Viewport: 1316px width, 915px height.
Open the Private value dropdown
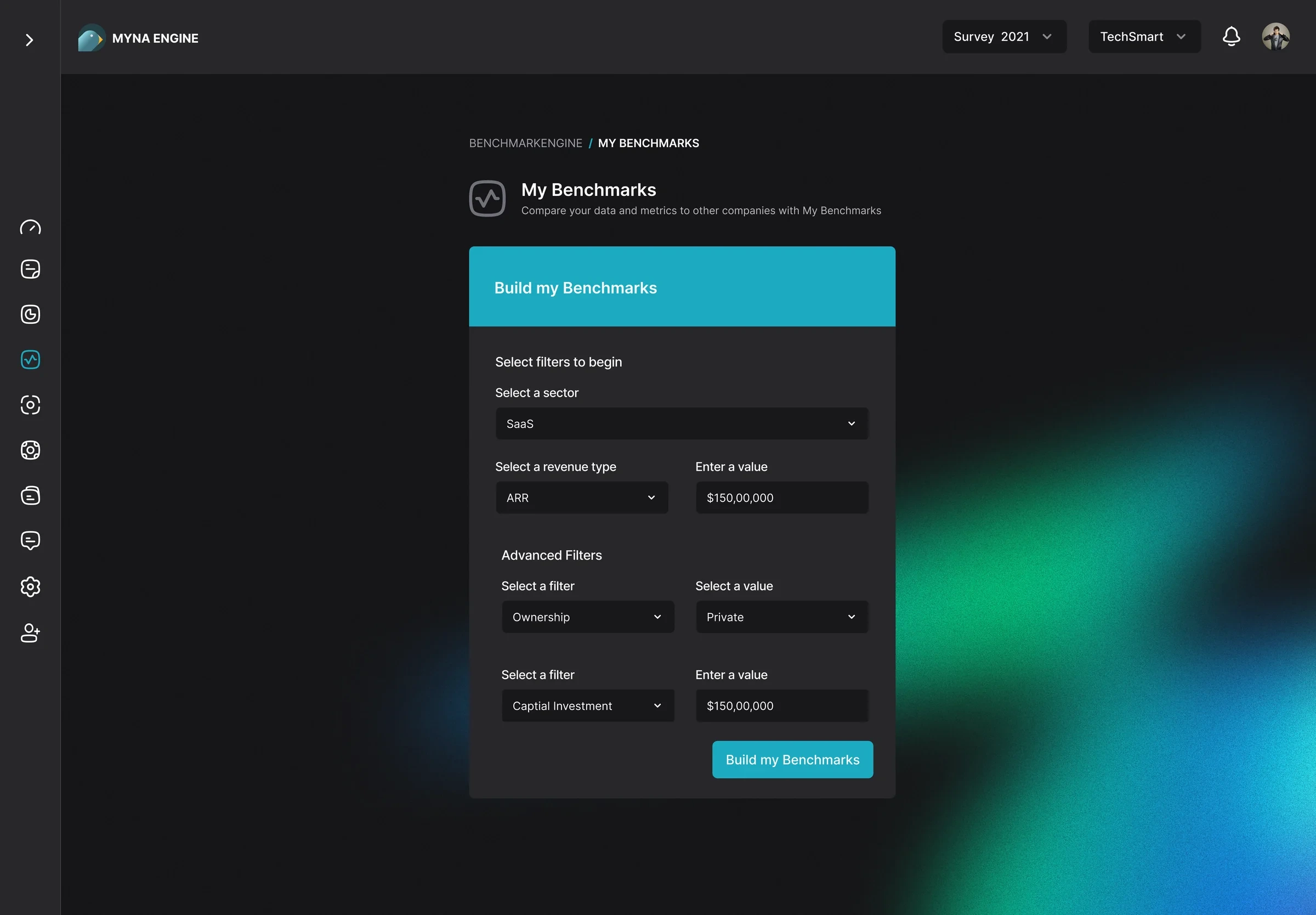coord(781,617)
